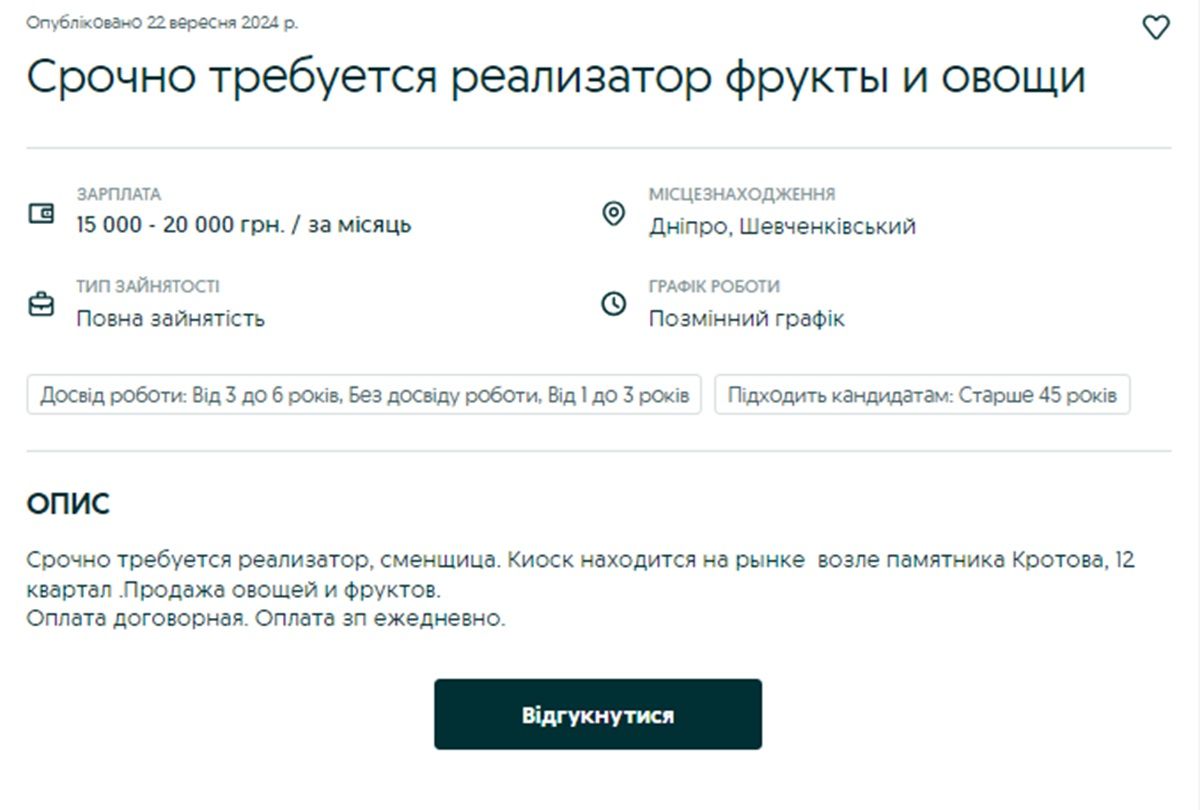Click the ГРАФІК РОБОТИ label

tap(714, 286)
